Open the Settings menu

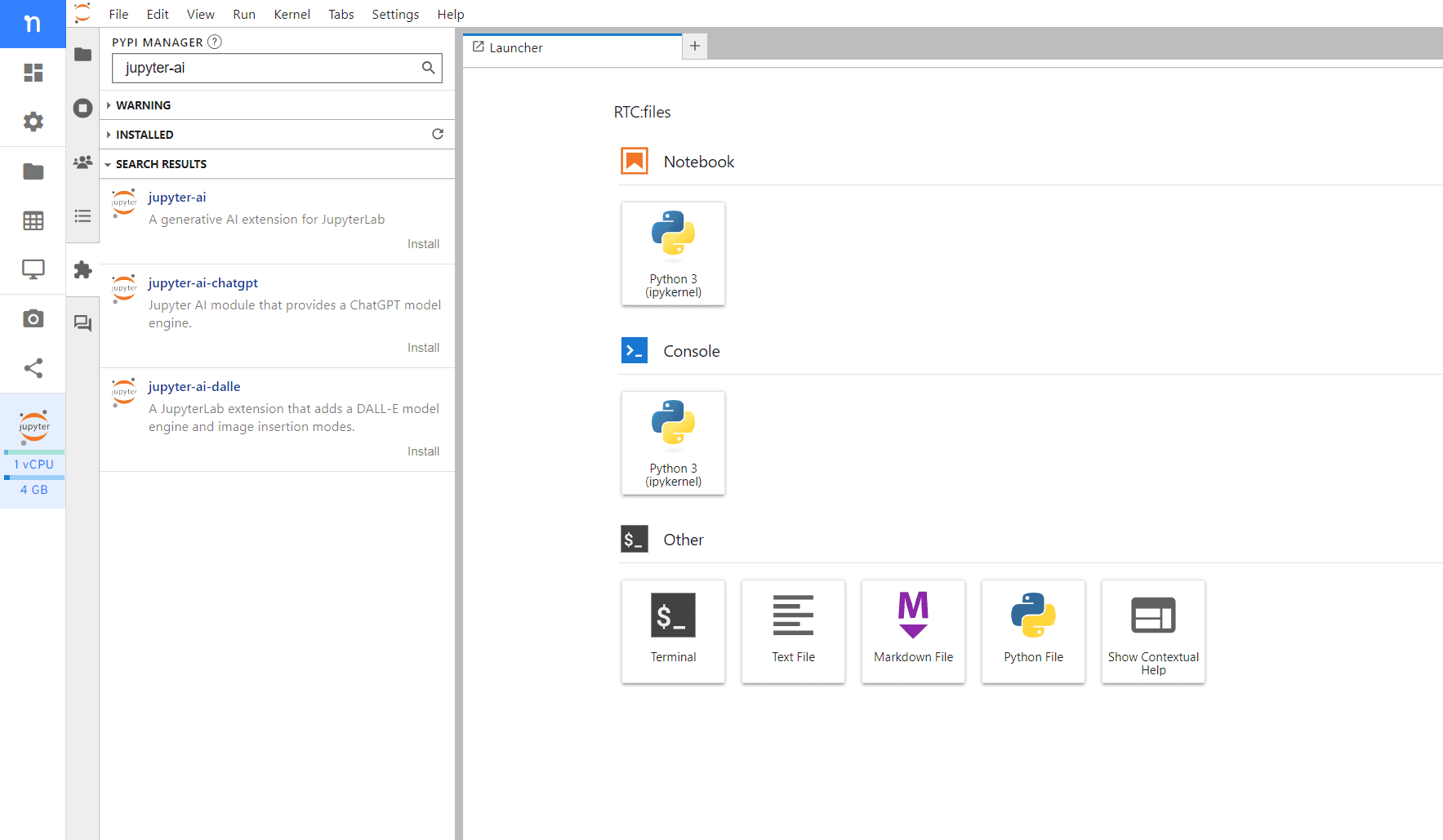(395, 14)
